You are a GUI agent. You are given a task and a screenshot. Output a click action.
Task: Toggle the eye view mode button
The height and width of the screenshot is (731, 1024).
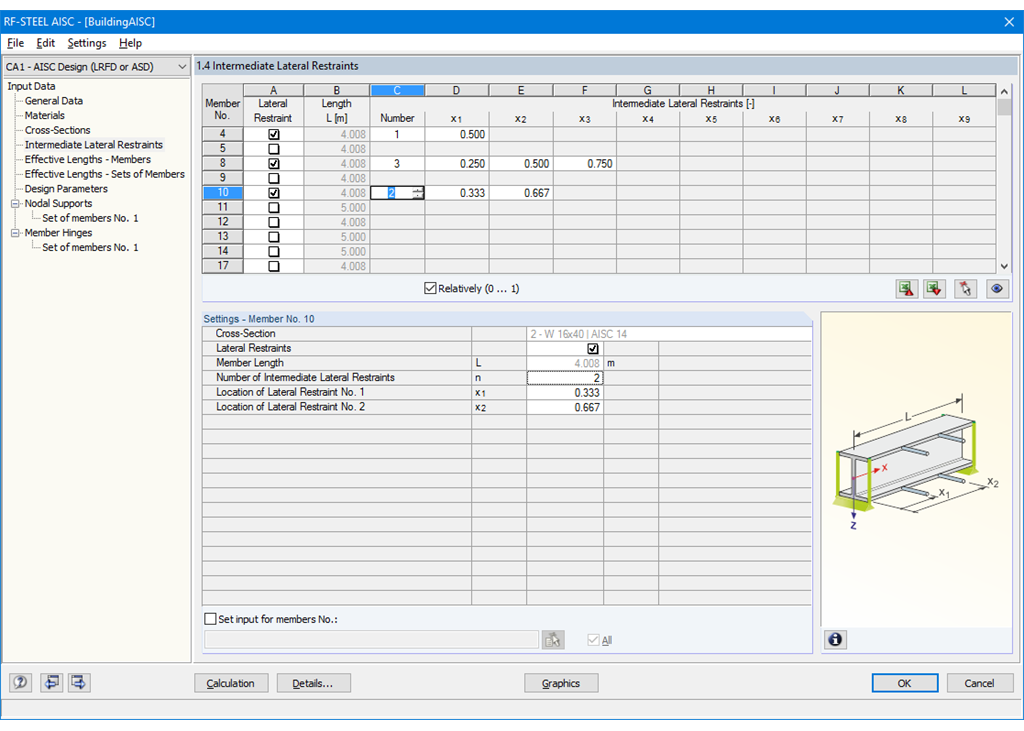pyautogui.click(x=997, y=289)
